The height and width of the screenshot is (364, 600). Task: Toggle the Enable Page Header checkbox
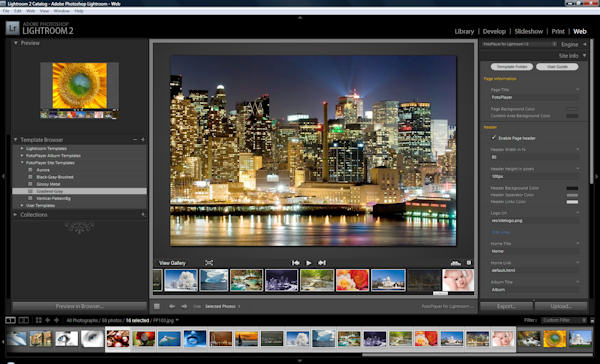tap(494, 138)
